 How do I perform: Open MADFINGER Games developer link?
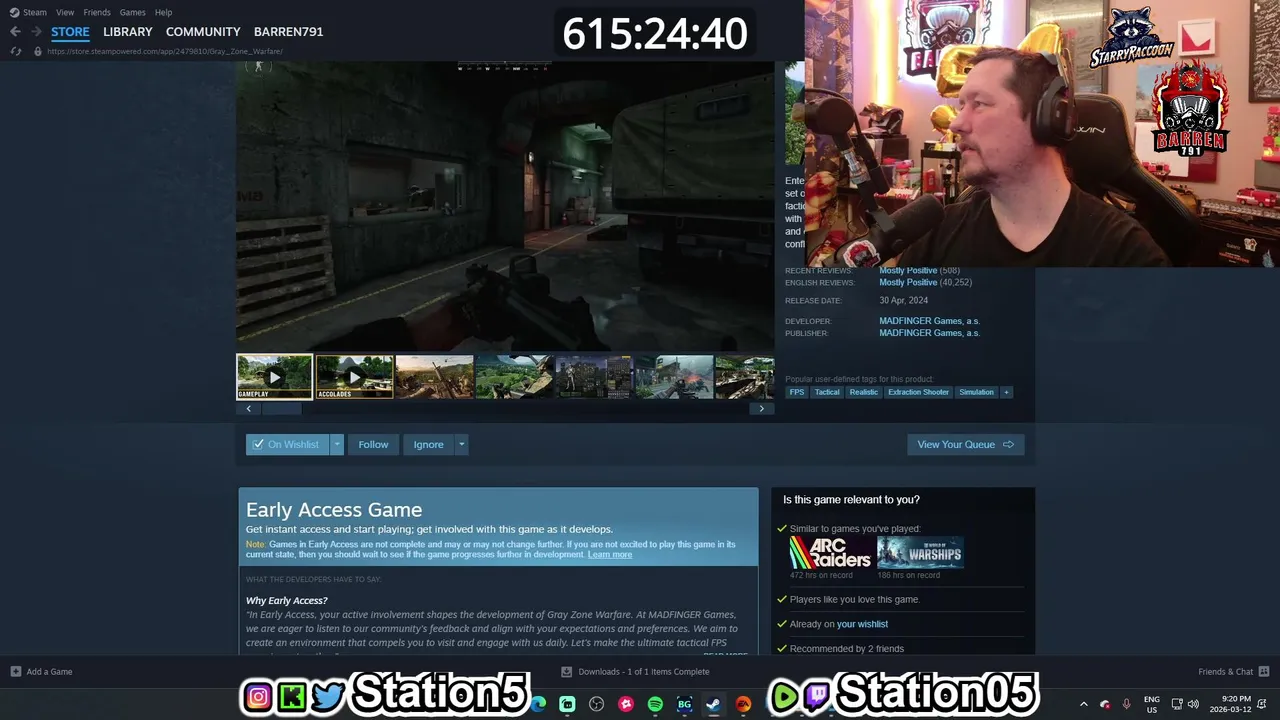pyautogui.click(x=929, y=321)
